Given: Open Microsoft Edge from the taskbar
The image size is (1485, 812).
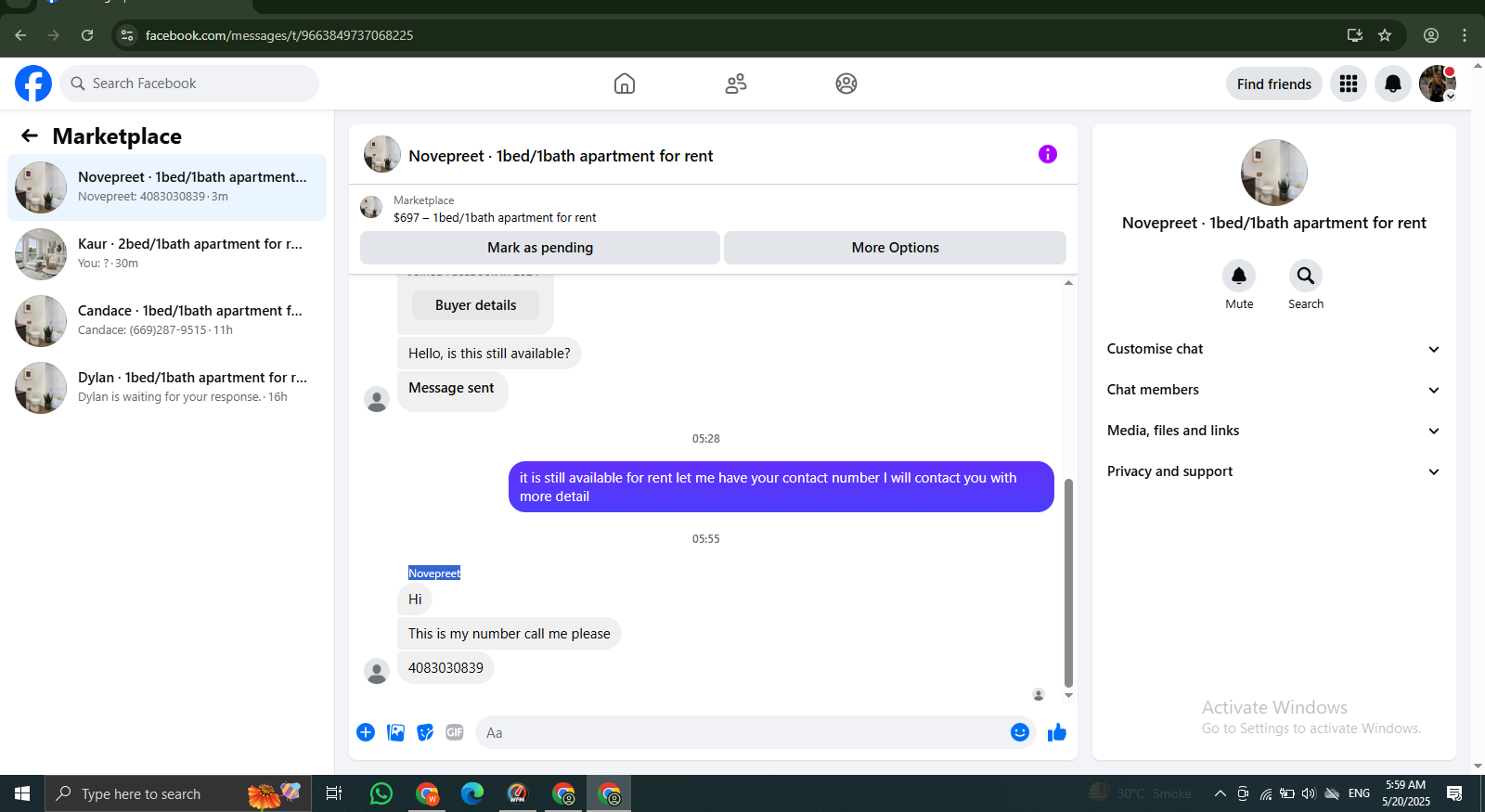Looking at the screenshot, I should point(472,793).
